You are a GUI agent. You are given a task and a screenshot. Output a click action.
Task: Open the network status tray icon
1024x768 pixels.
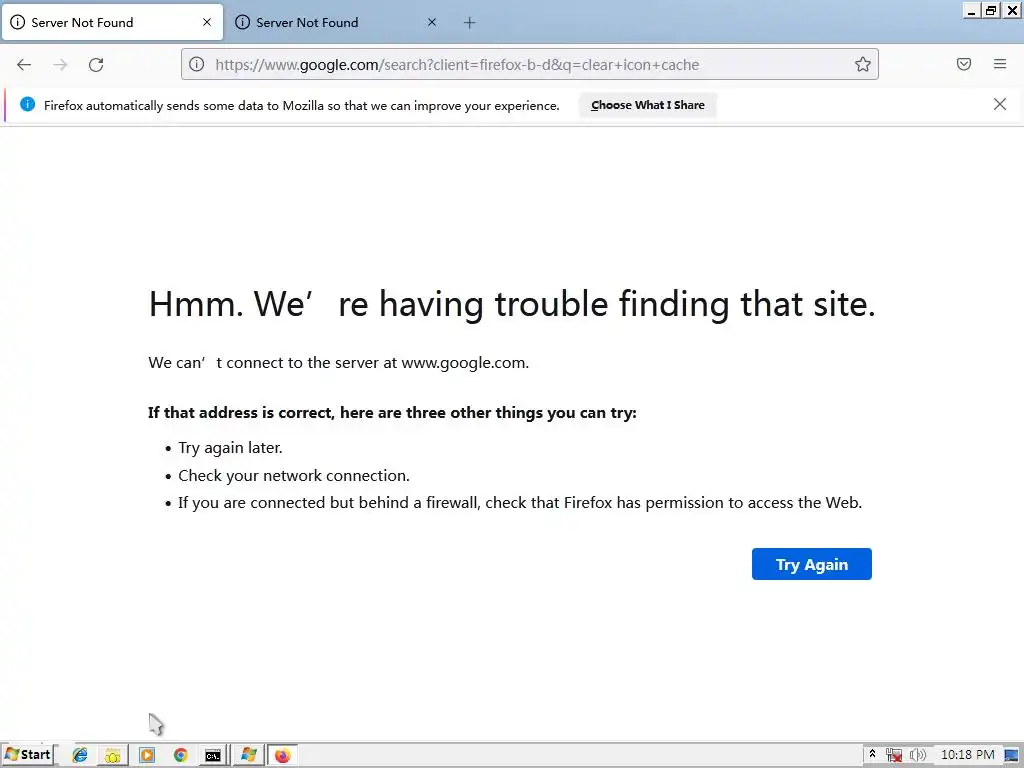tap(894, 756)
